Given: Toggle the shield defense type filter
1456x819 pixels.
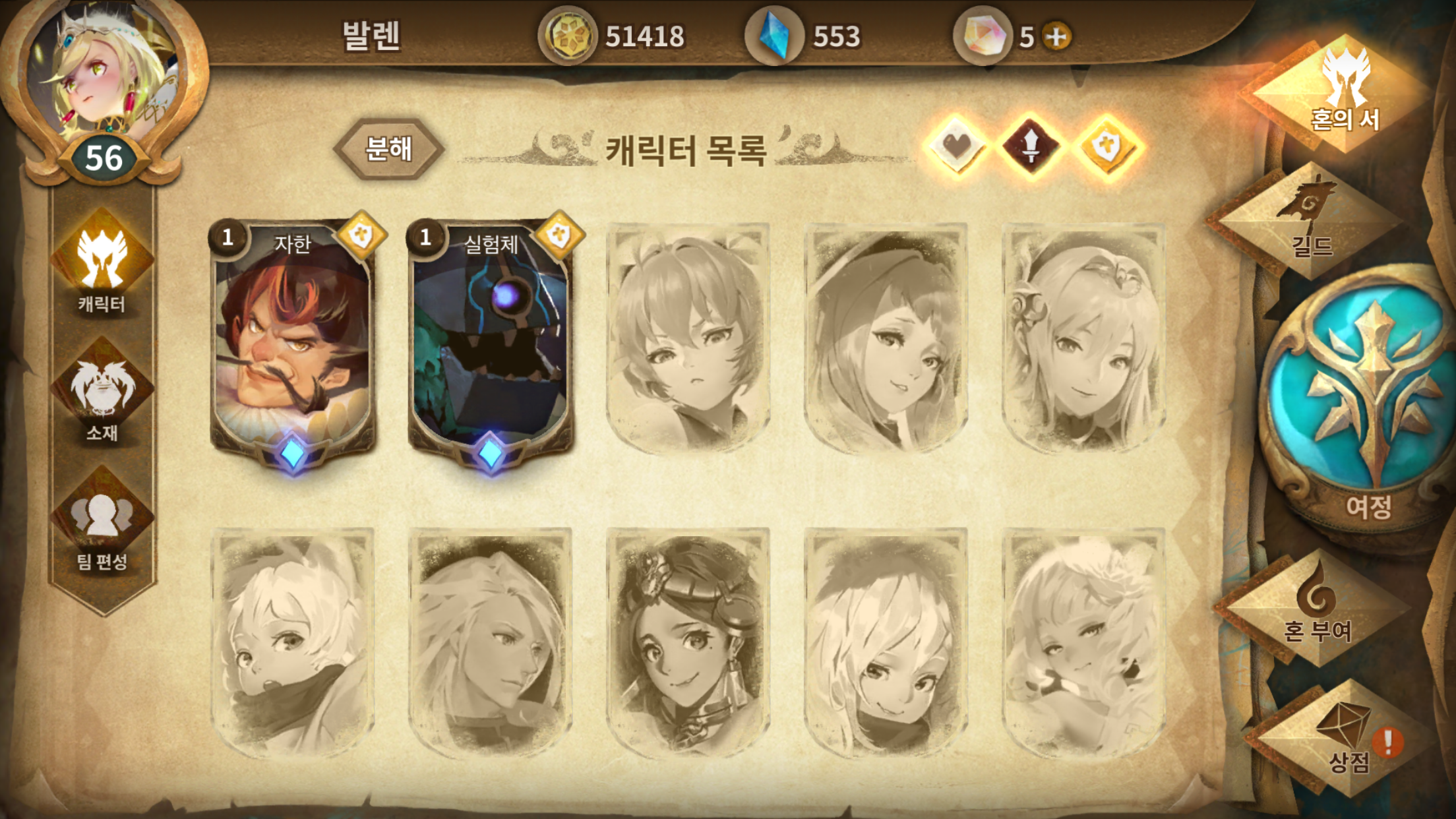Looking at the screenshot, I should pos(1107,147).
